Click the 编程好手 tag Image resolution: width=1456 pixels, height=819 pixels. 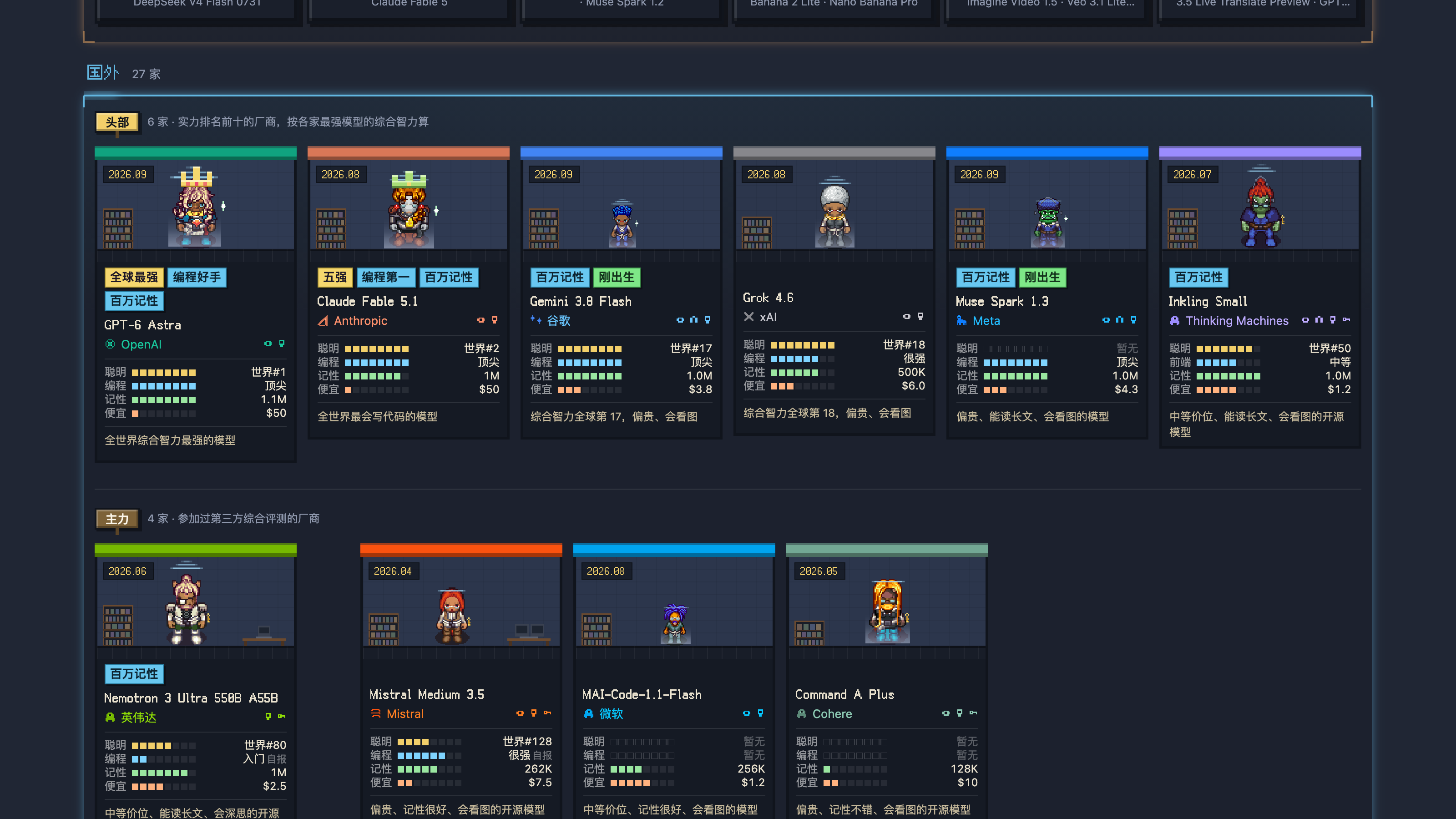click(x=197, y=278)
